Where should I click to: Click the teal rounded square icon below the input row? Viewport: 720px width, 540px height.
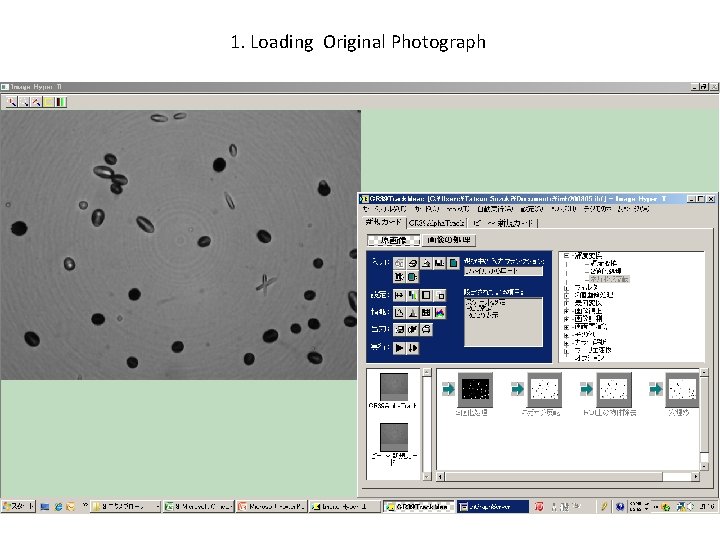click(412, 277)
